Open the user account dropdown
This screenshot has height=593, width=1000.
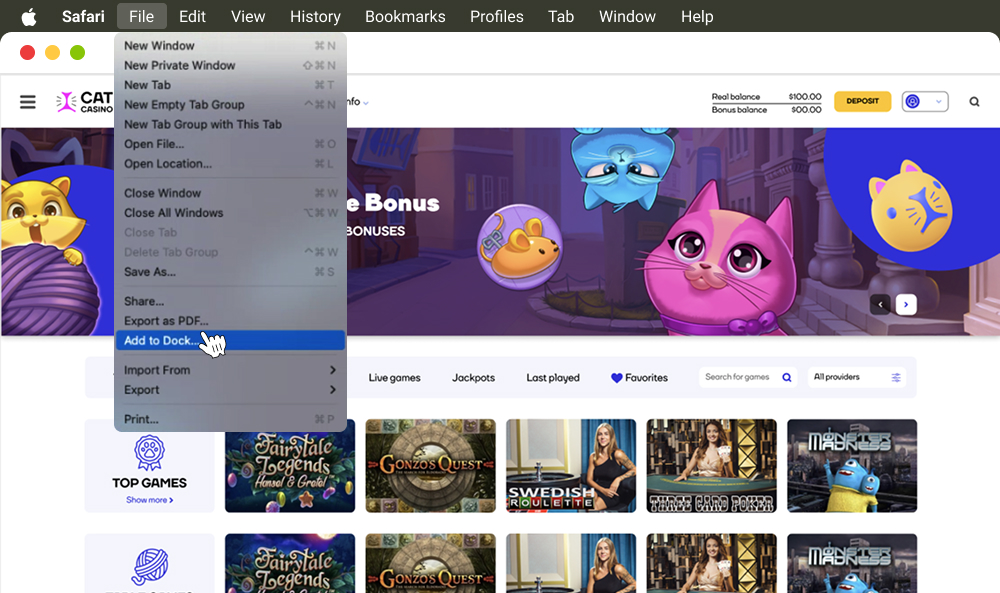924,102
